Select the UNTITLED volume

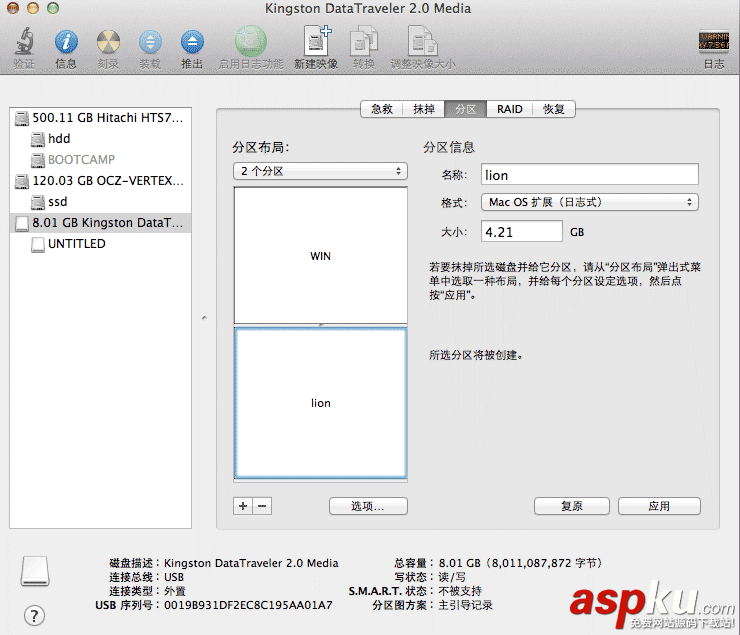tap(100, 244)
